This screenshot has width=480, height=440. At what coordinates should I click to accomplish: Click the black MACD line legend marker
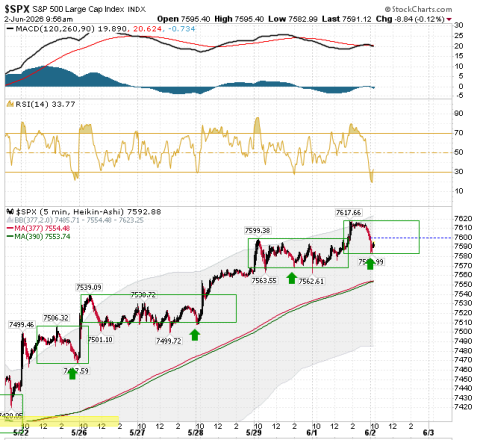pyautogui.click(x=10, y=29)
